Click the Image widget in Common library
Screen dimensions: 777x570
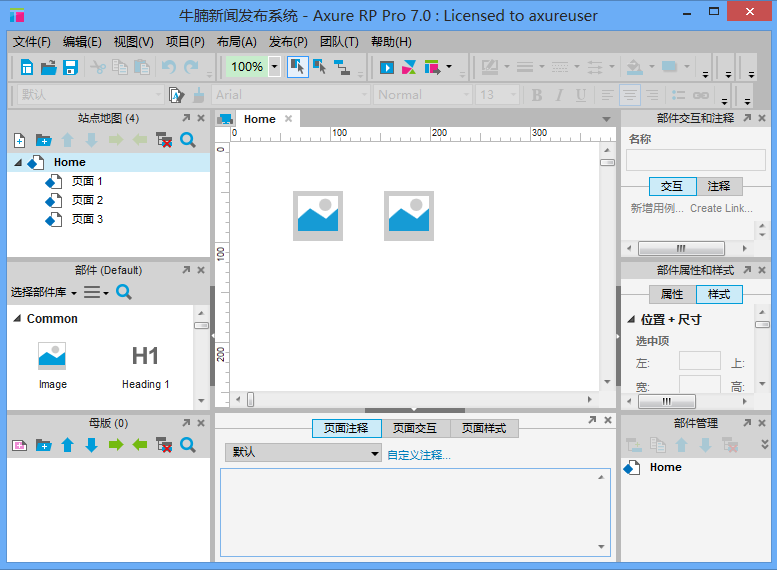pyautogui.click(x=52, y=366)
